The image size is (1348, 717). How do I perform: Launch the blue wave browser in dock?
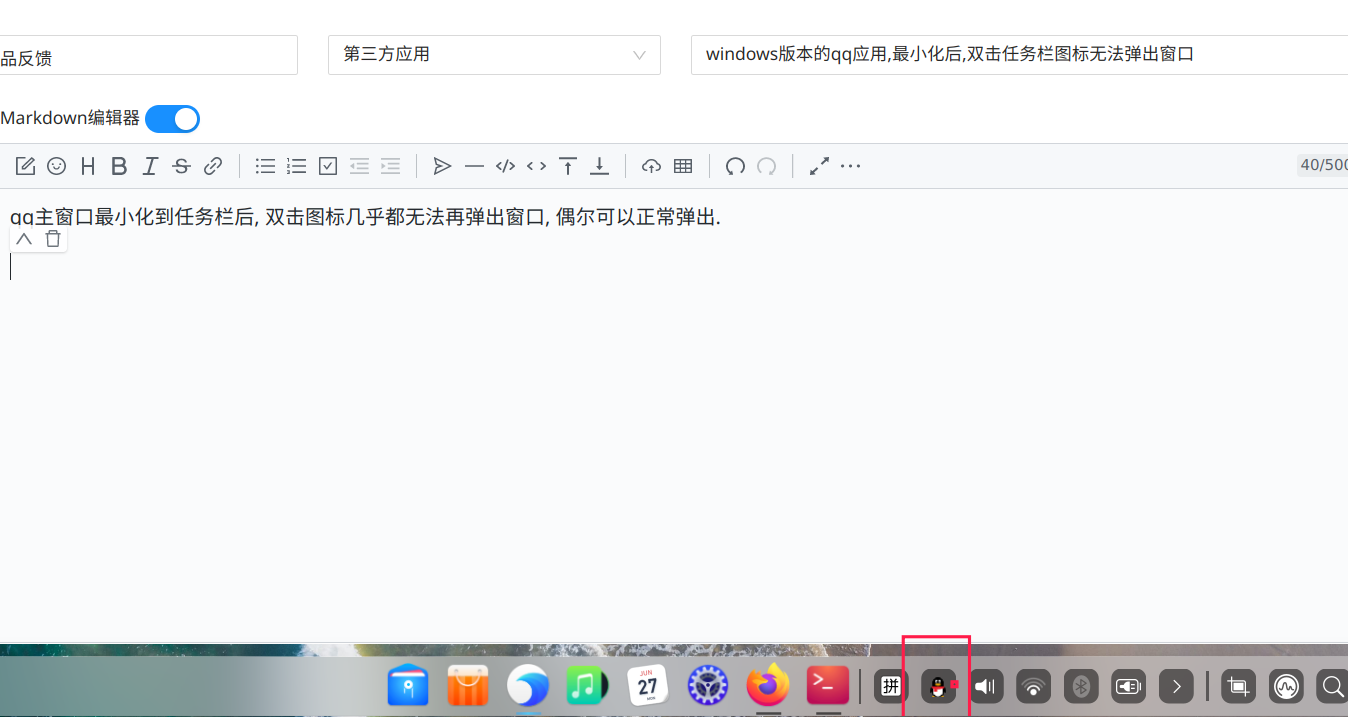(528, 685)
